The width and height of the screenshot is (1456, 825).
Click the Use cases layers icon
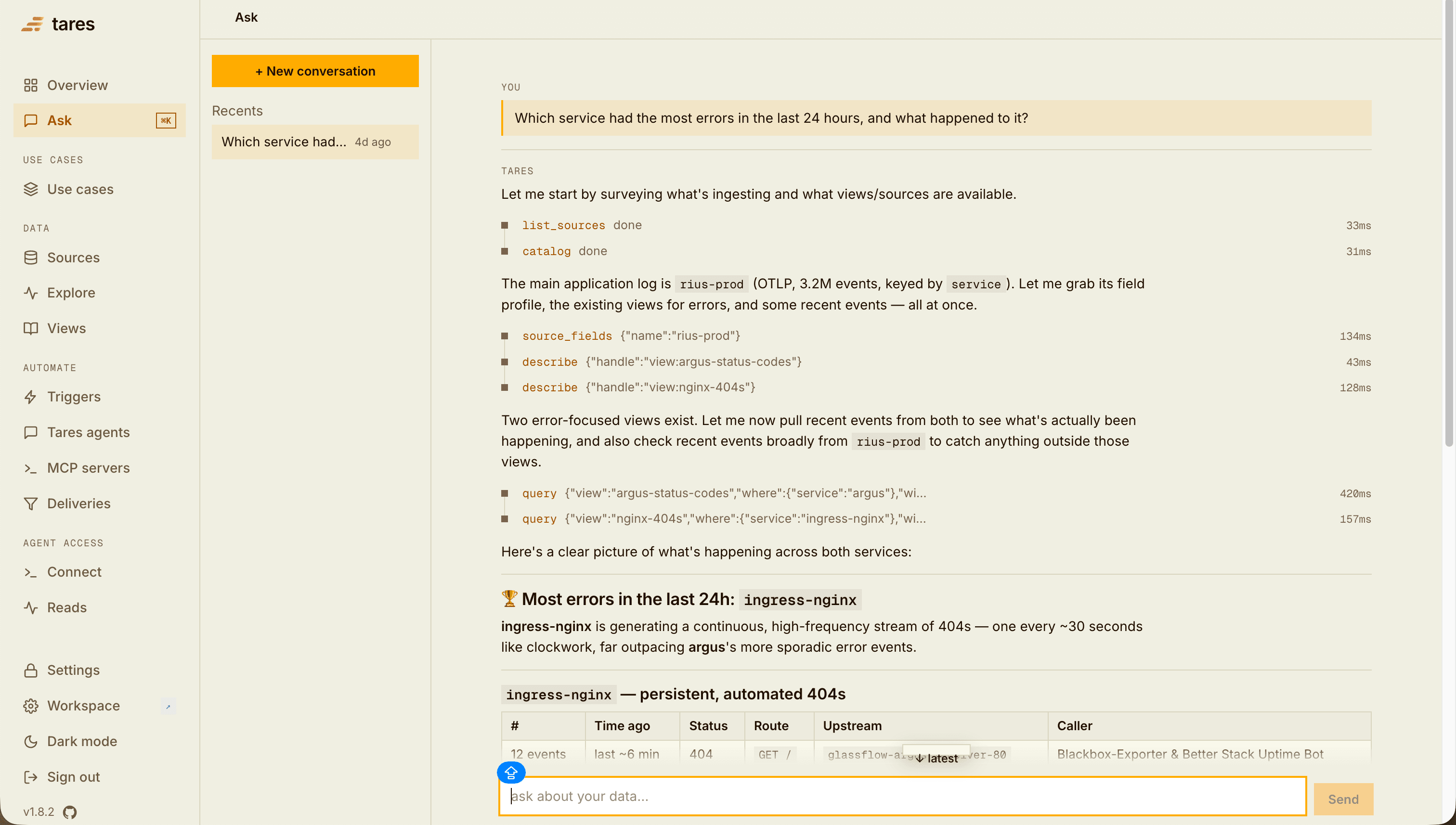[x=31, y=189]
